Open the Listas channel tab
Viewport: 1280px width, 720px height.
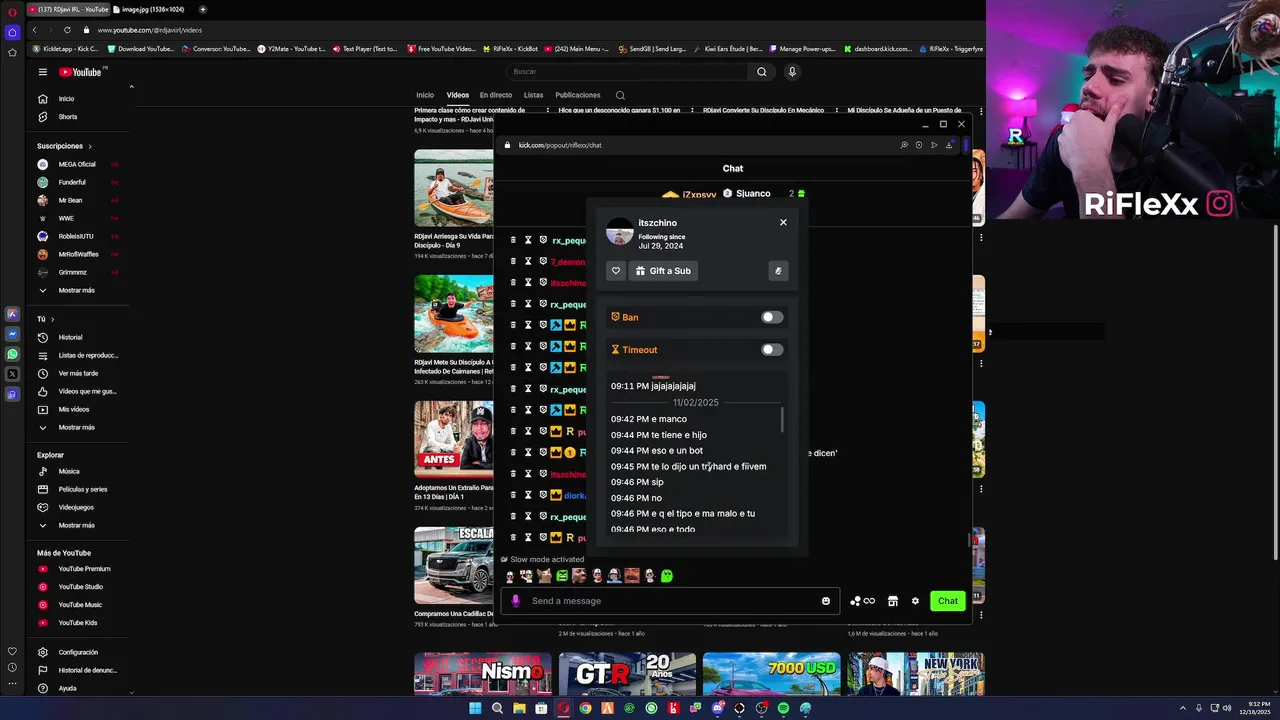pos(534,95)
